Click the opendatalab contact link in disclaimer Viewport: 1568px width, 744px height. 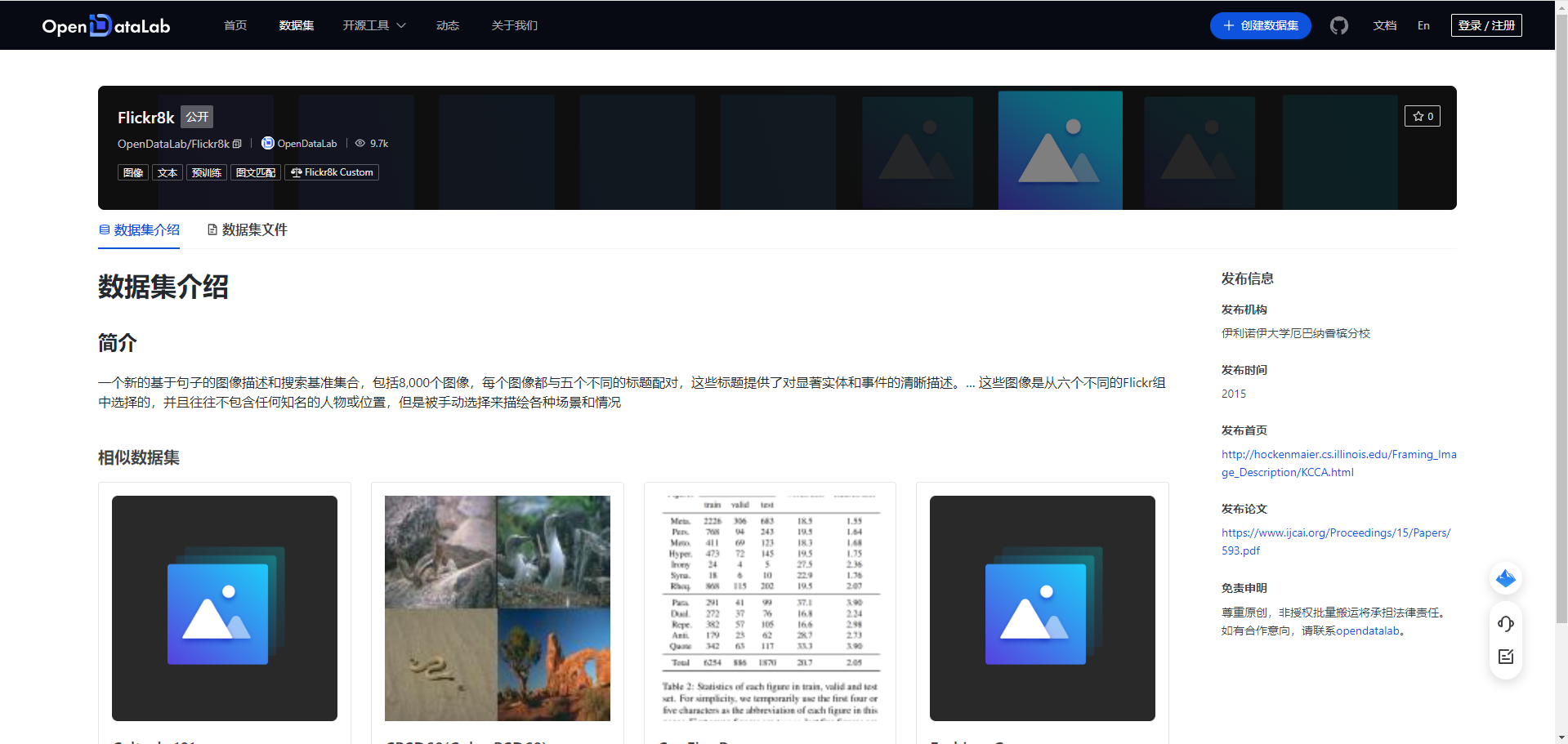[x=1368, y=630]
